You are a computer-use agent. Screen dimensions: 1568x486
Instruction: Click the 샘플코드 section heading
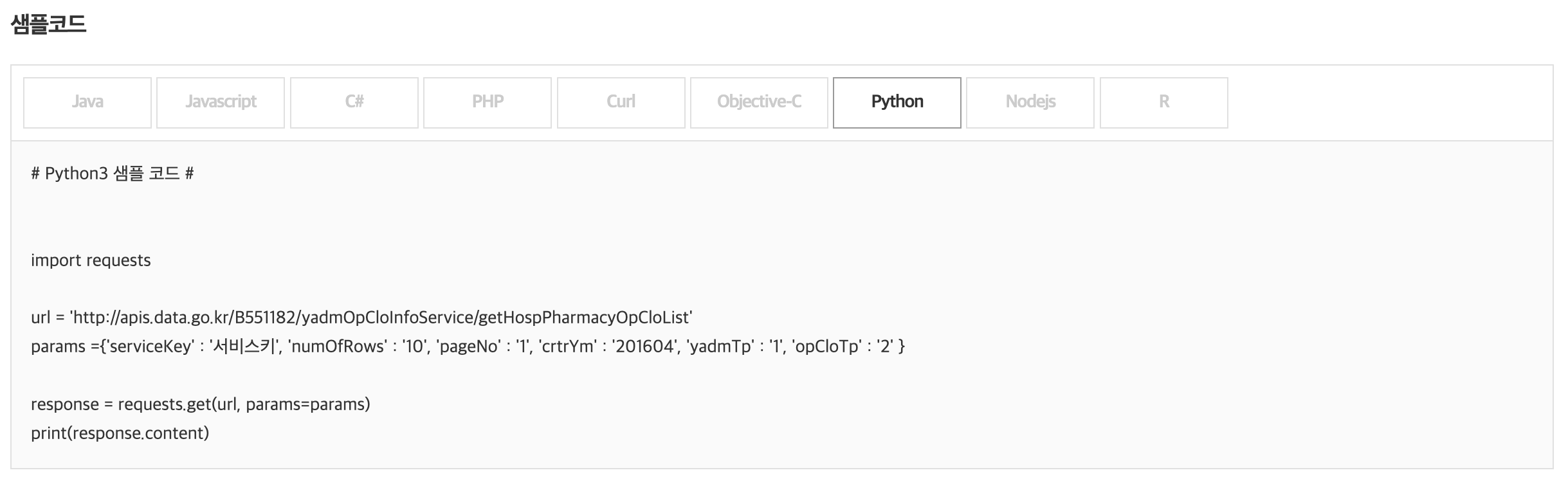point(49,24)
